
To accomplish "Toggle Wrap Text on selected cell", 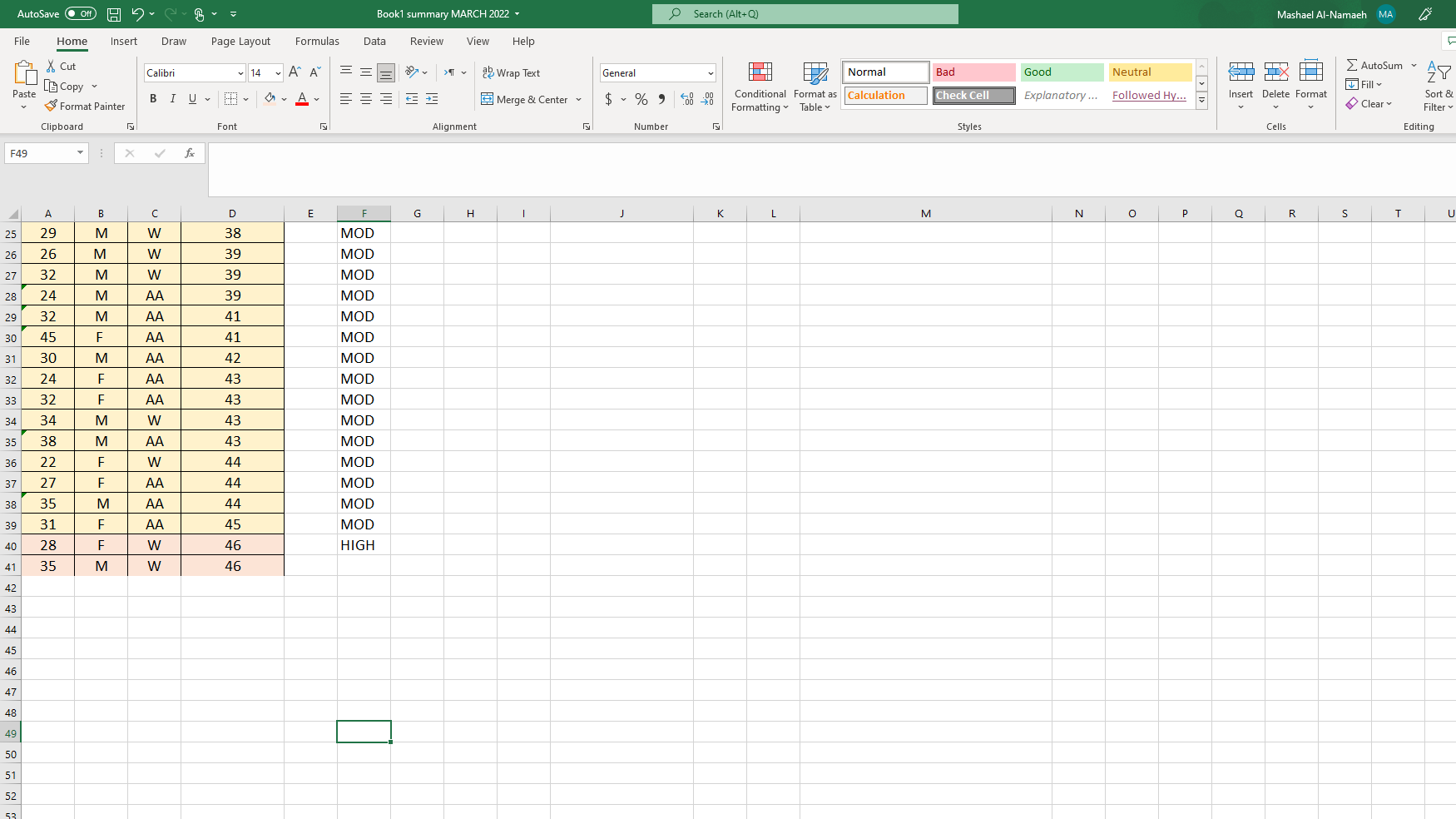I will [x=512, y=73].
